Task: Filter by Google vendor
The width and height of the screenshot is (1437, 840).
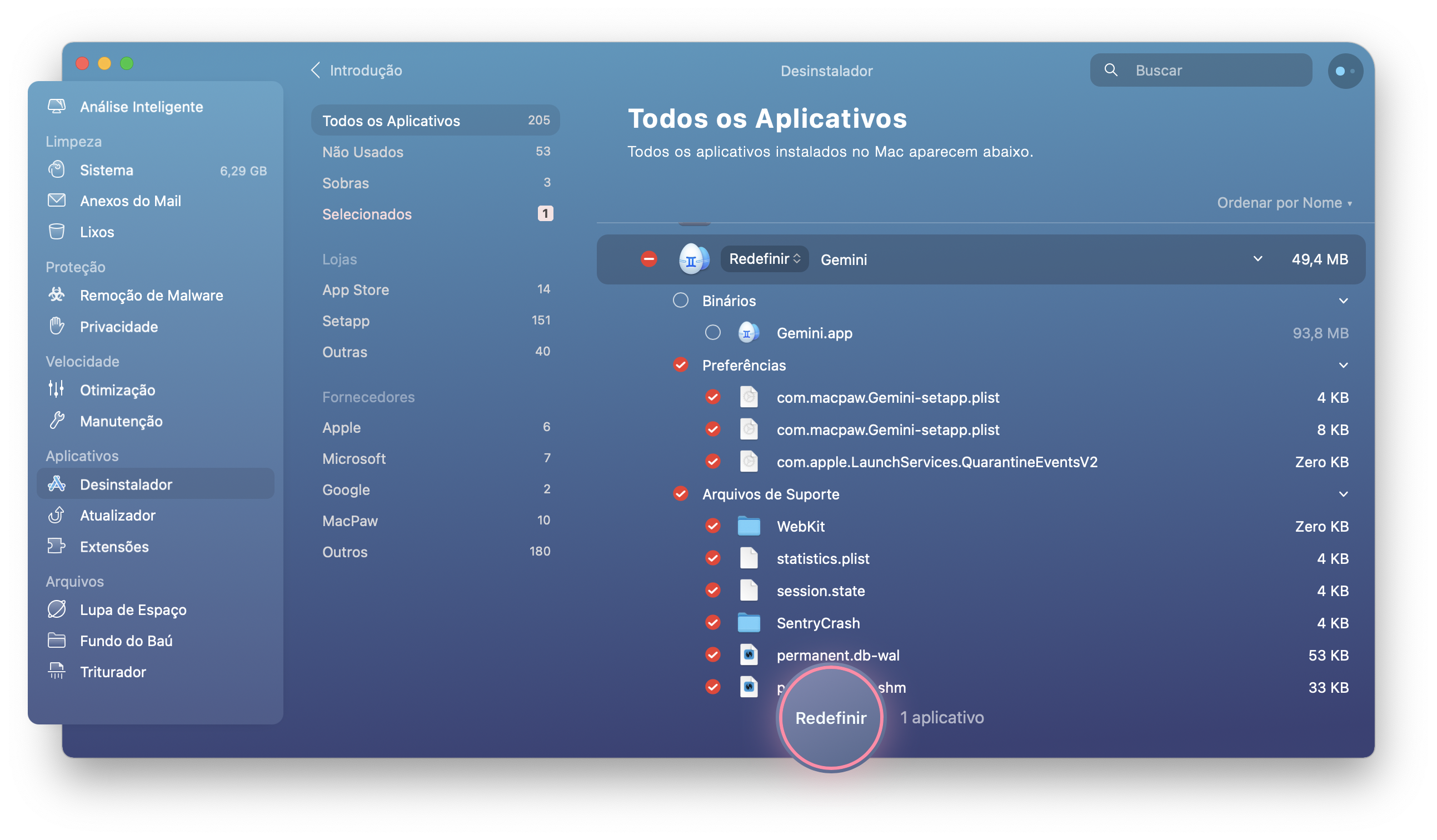Action: pyautogui.click(x=435, y=489)
